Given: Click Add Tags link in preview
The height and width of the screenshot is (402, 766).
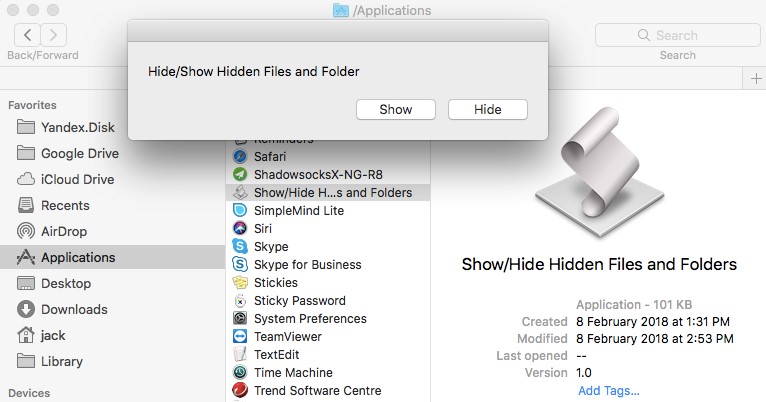Looking at the screenshot, I should (x=608, y=390).
